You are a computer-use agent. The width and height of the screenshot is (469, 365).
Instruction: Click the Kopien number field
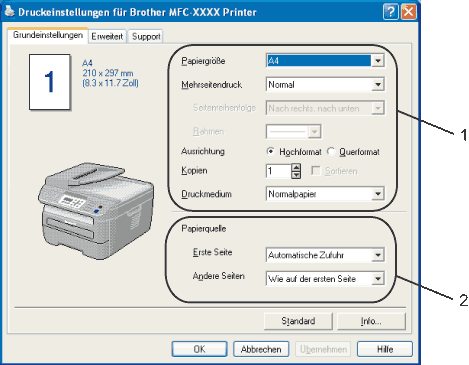(279, 171)
